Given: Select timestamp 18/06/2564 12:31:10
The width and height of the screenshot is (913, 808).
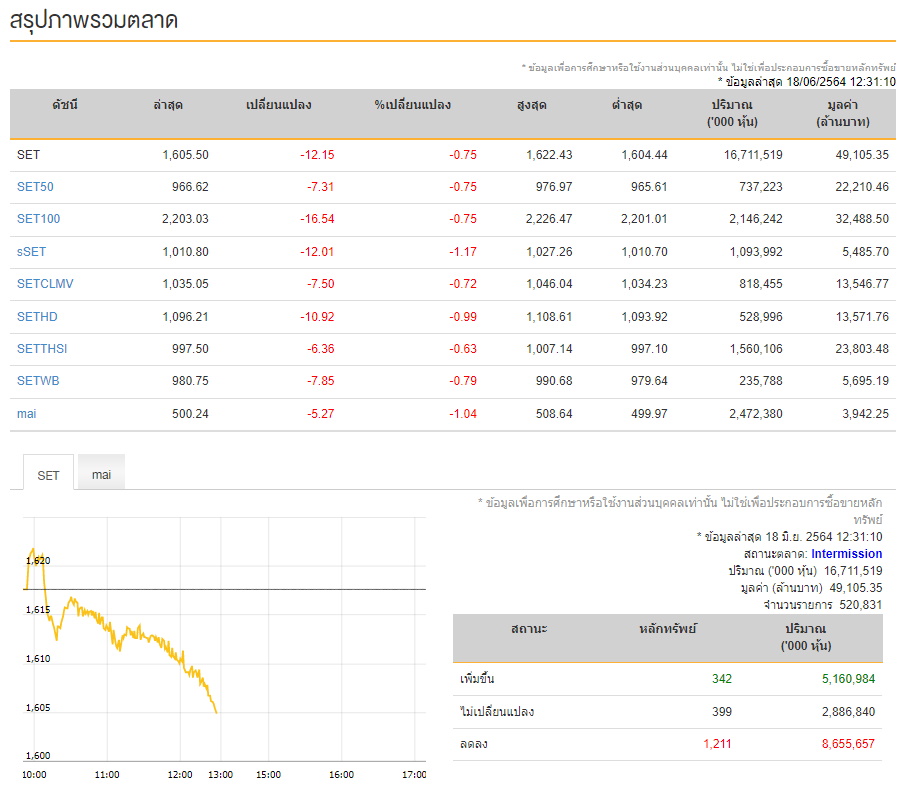Looking at the screenshot, I should (x=841, y=82).
